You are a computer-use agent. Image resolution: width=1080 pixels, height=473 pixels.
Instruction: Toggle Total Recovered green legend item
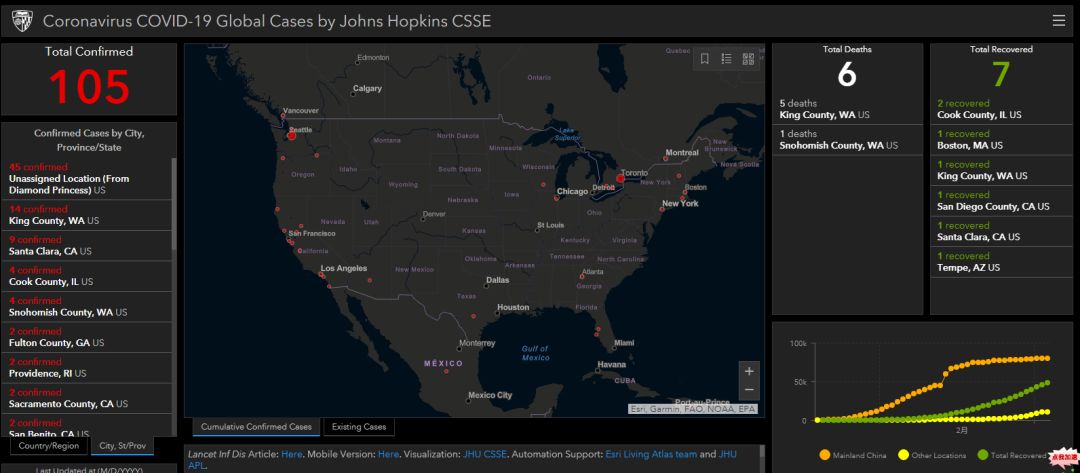pos(1012,455)
